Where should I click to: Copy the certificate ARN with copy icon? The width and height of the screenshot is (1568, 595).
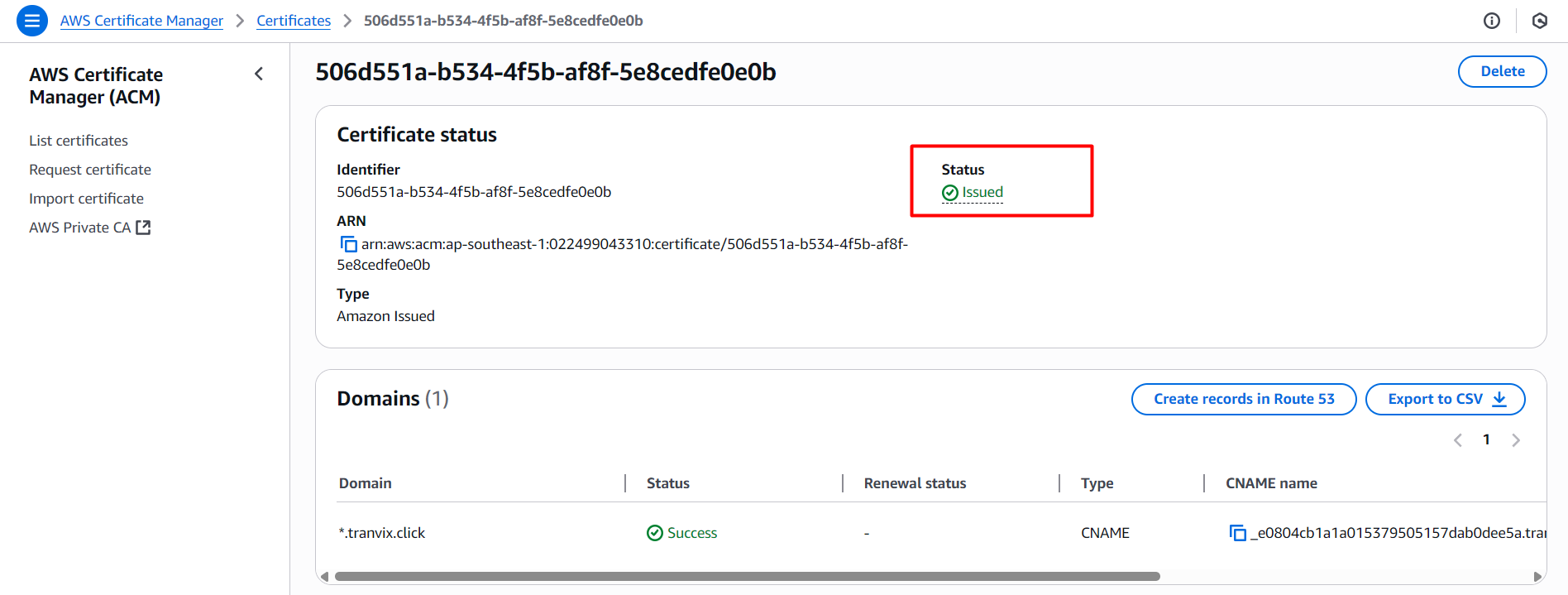tap(349, 244)
